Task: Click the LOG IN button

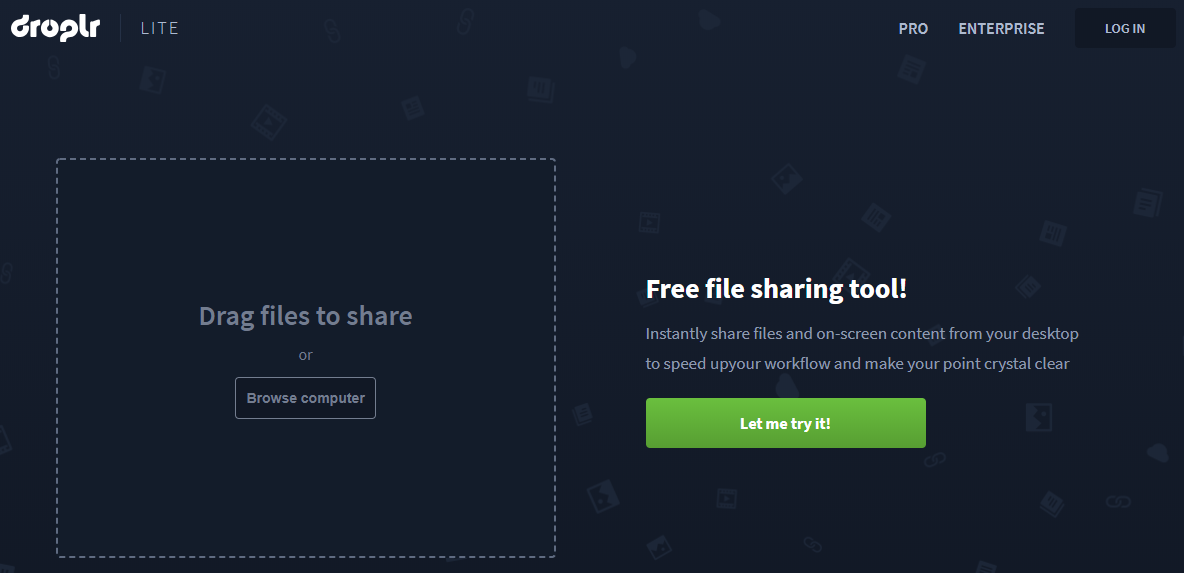Action: pos(1125,29)
